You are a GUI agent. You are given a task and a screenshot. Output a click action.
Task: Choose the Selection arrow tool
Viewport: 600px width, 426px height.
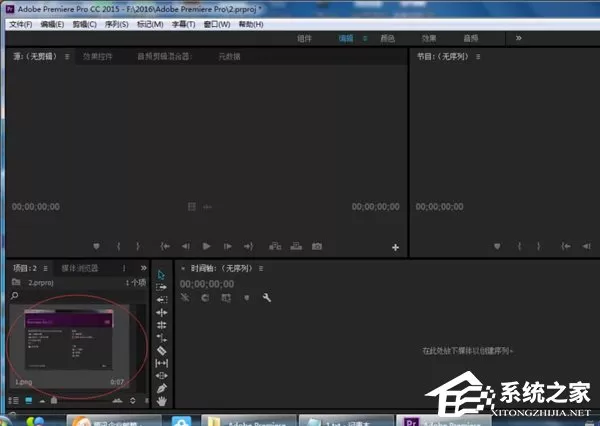click(x=161, y=274)
